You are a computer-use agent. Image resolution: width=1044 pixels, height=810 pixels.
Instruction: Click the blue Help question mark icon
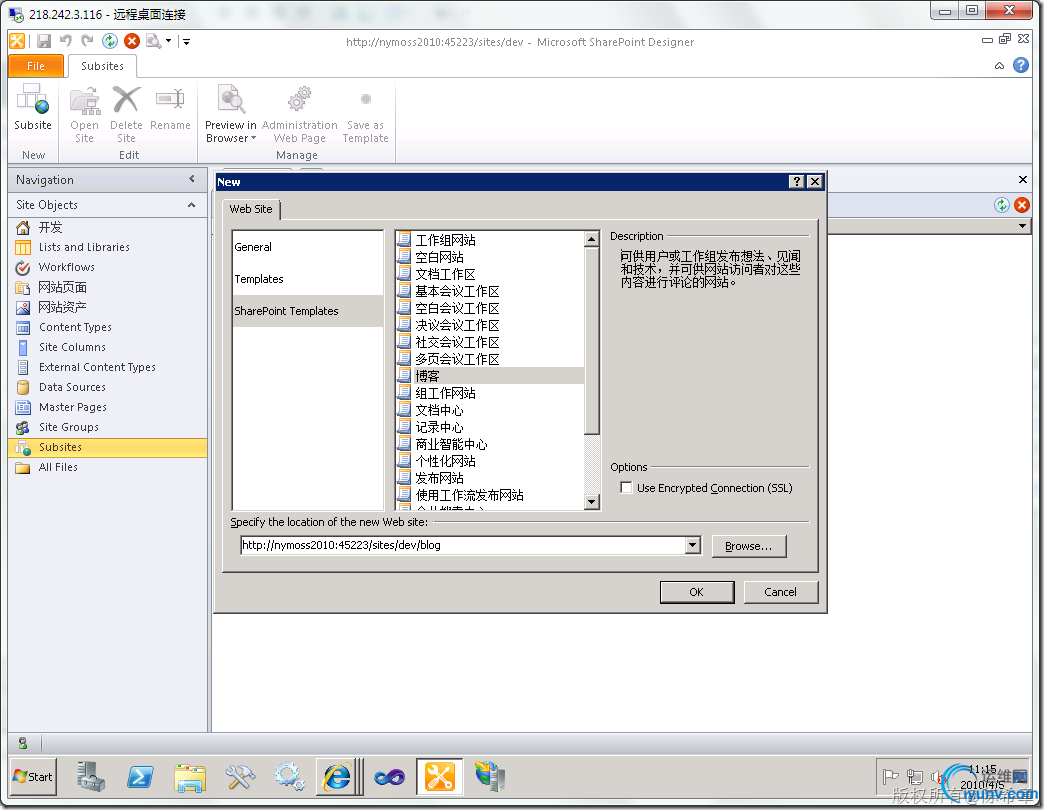click(x=1021, y=65)
